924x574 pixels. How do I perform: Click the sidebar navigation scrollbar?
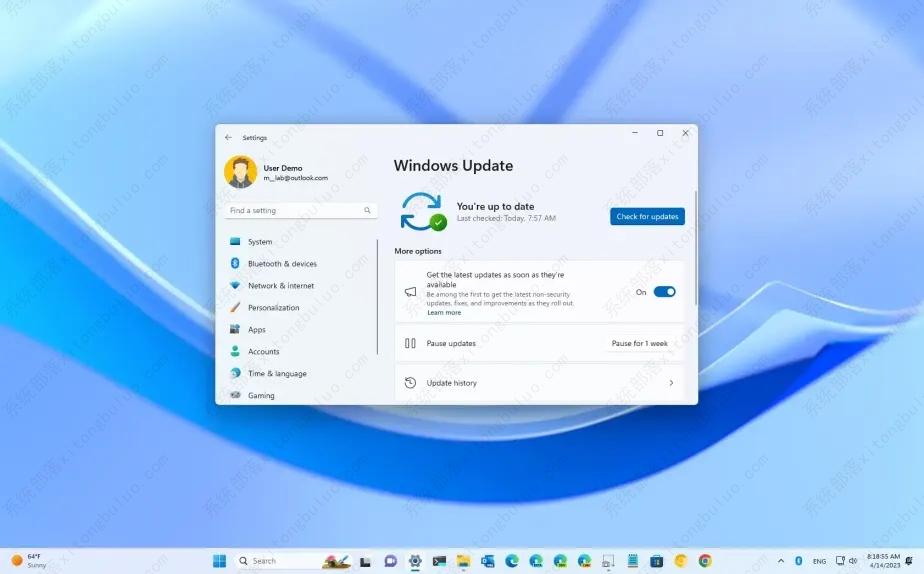(377, 296)
